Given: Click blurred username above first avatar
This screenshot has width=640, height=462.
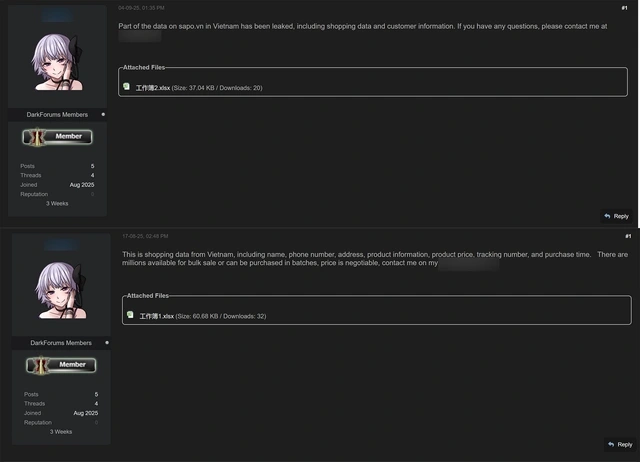Looking at the screenshot, I should 58,16.
